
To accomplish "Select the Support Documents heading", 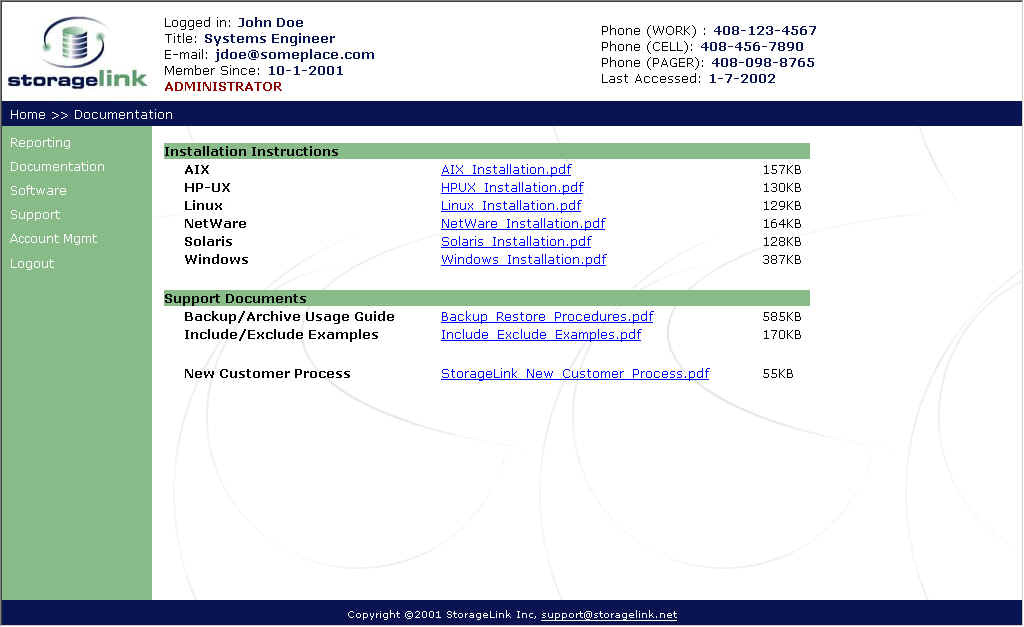I will tap(235, 298).
